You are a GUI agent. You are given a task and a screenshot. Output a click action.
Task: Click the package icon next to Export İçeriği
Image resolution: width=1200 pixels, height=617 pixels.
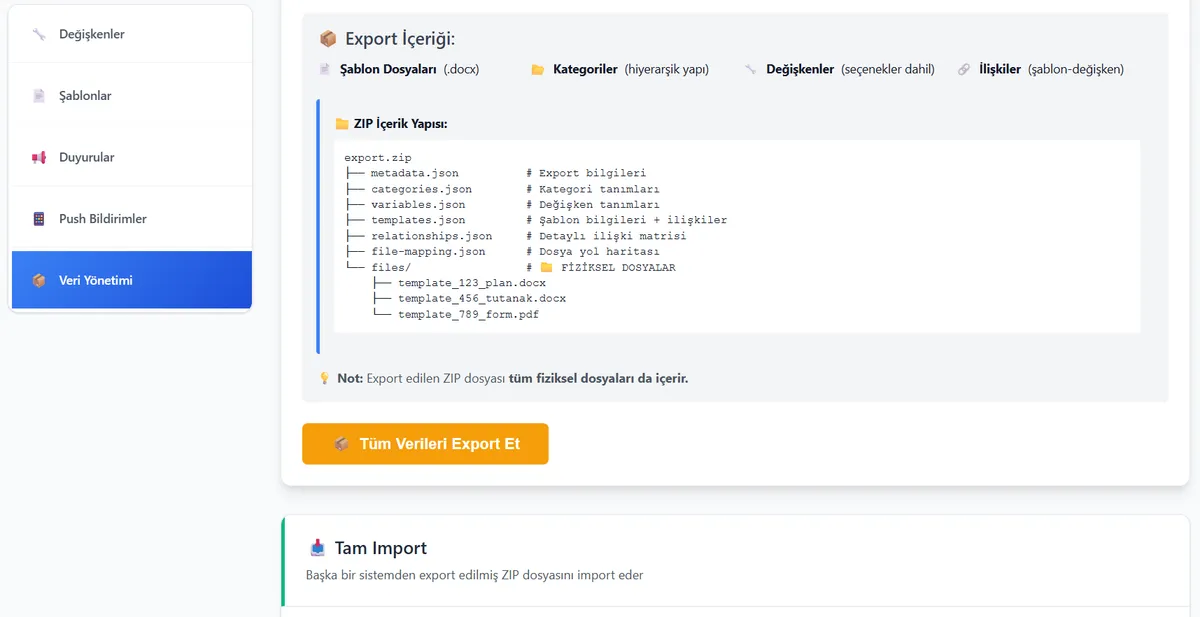(x=328, y=39)
